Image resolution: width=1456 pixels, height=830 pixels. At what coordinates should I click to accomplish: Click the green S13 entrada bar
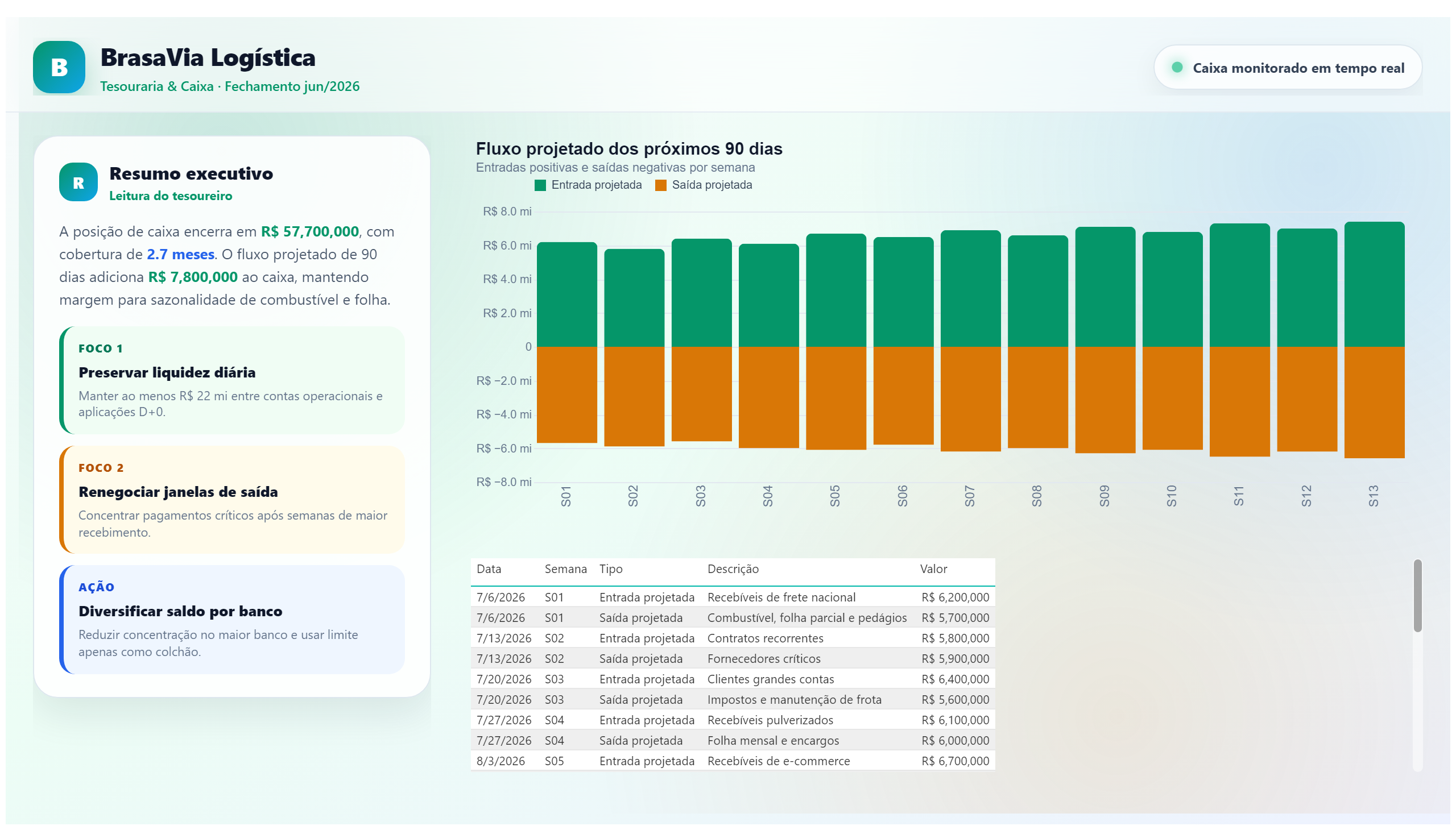pos(1375,284)
